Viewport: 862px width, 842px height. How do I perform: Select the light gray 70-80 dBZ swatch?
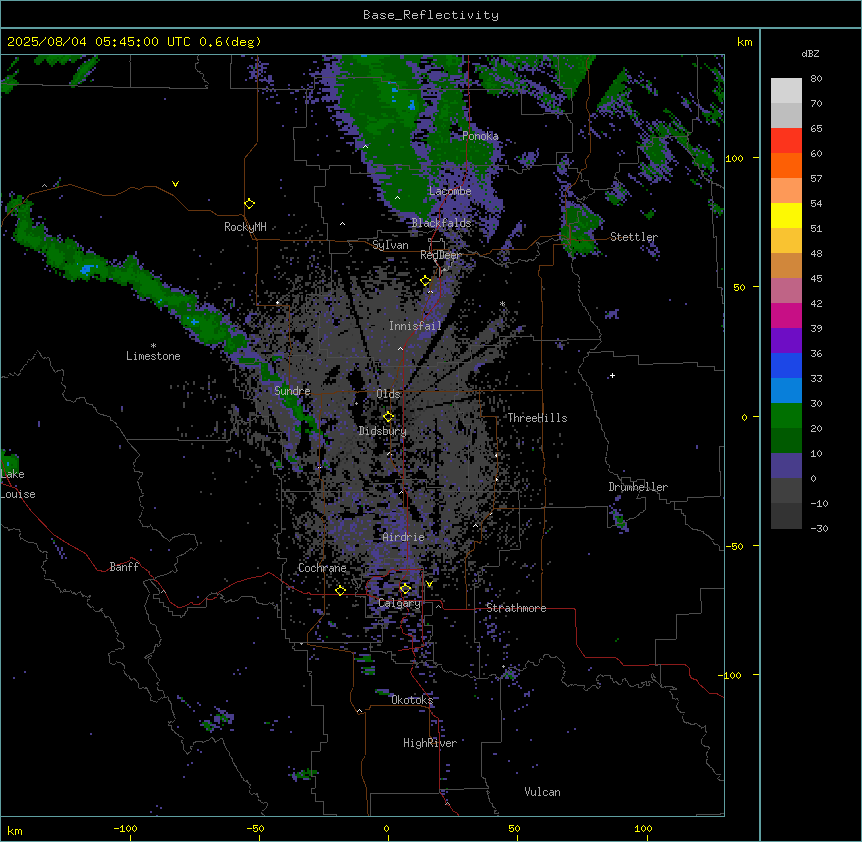point(786,91)
